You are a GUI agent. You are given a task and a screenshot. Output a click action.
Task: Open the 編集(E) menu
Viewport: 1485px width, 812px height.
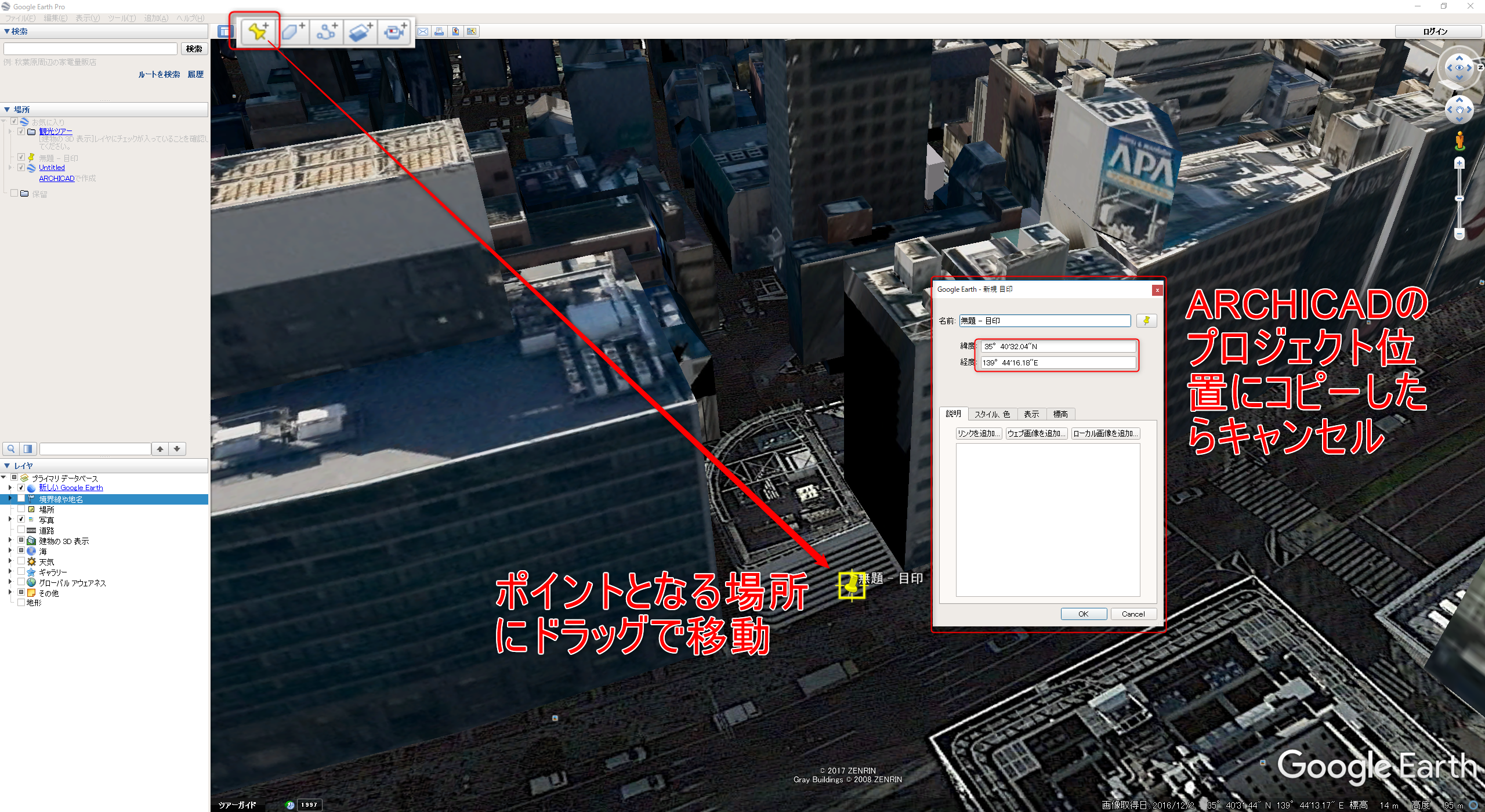(55, 18)
